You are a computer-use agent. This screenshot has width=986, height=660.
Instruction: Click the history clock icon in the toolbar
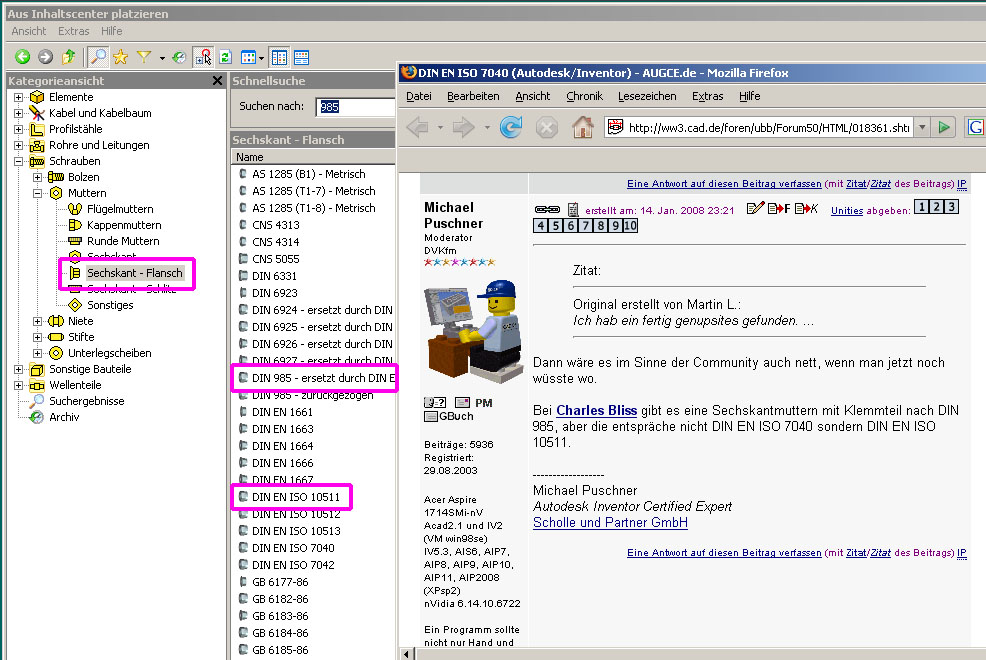click(x=179, y=57)
